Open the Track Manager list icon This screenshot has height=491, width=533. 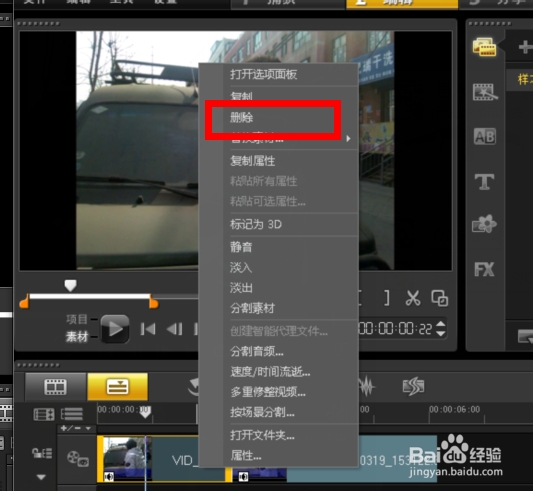[72, 414]
